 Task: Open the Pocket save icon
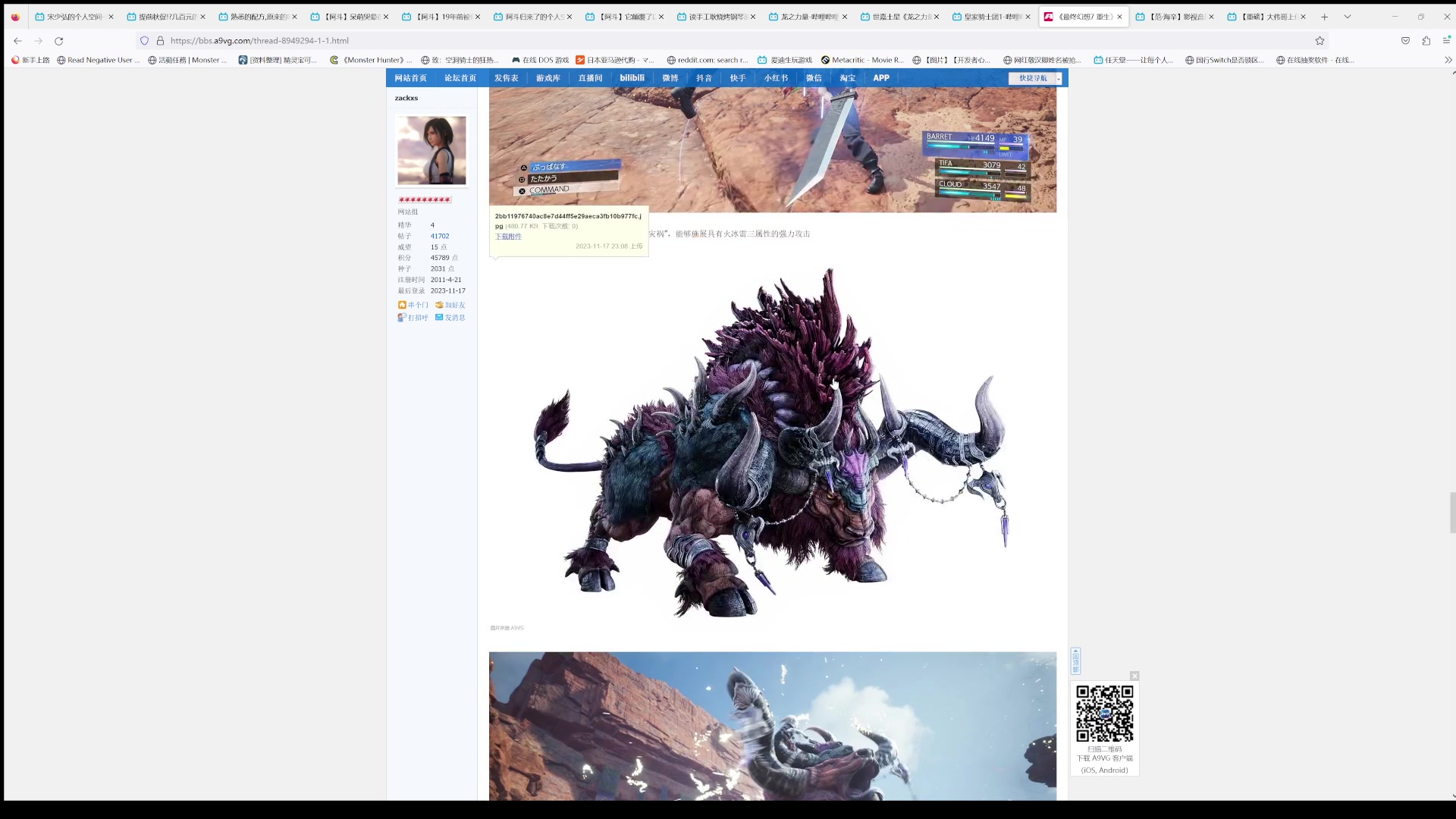(x=1405, y=41)
